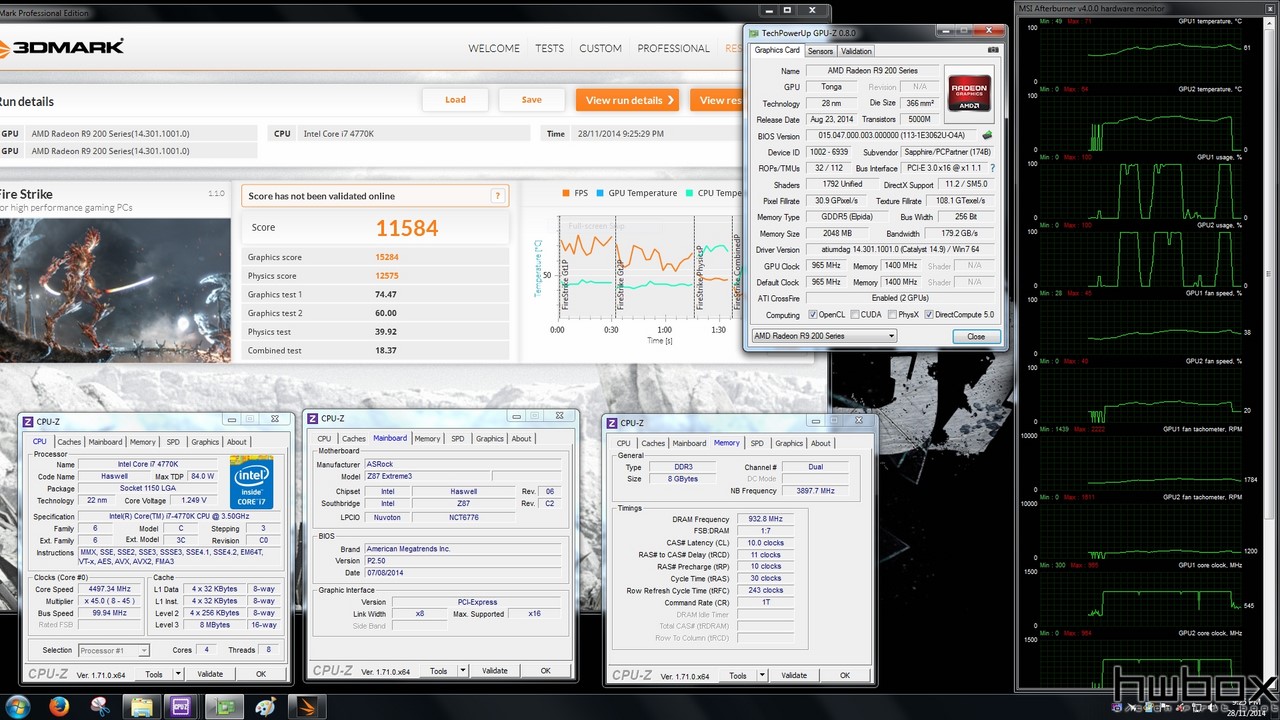
Task: Click the Fire Strike preview image
Action: pyautogui.click(x=116, y=290)
